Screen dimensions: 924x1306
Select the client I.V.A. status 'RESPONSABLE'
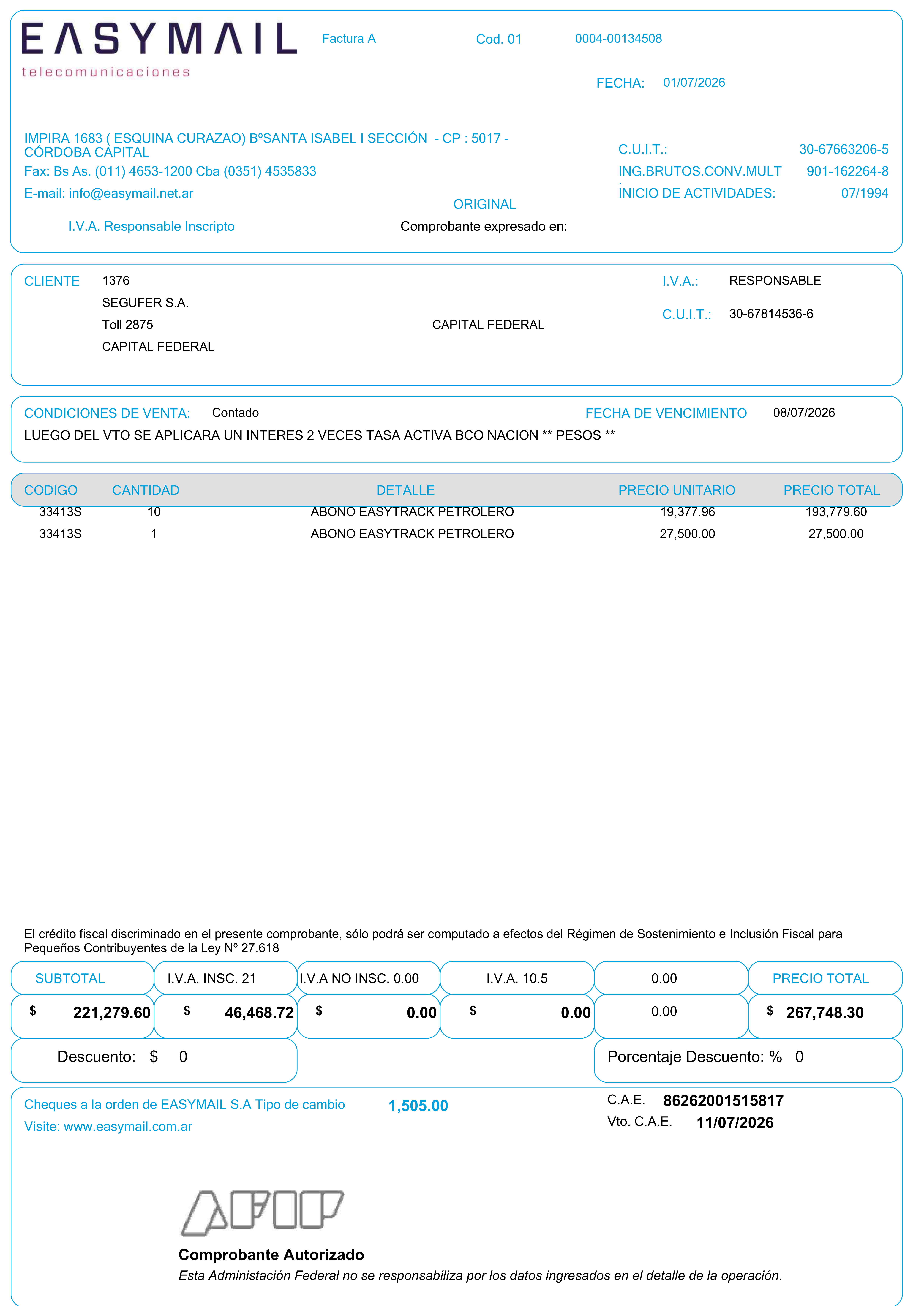[x=775, y=280]
